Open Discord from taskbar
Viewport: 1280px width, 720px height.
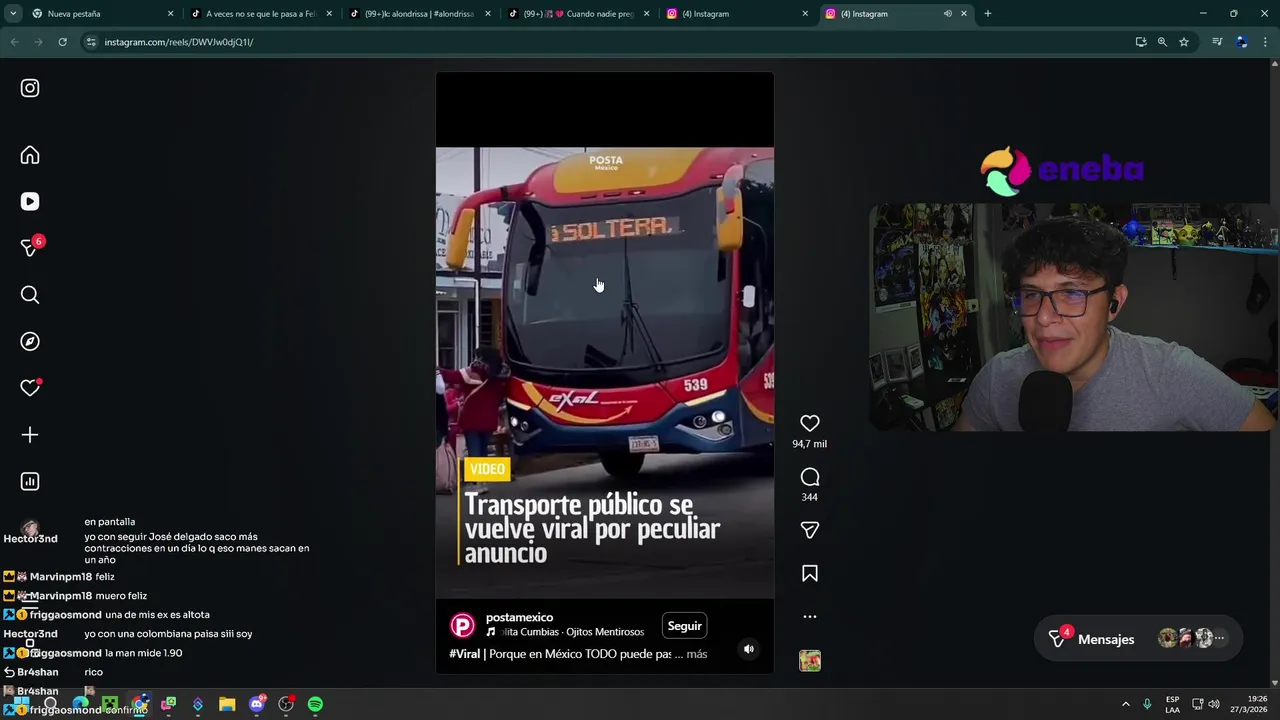(257, 704)
